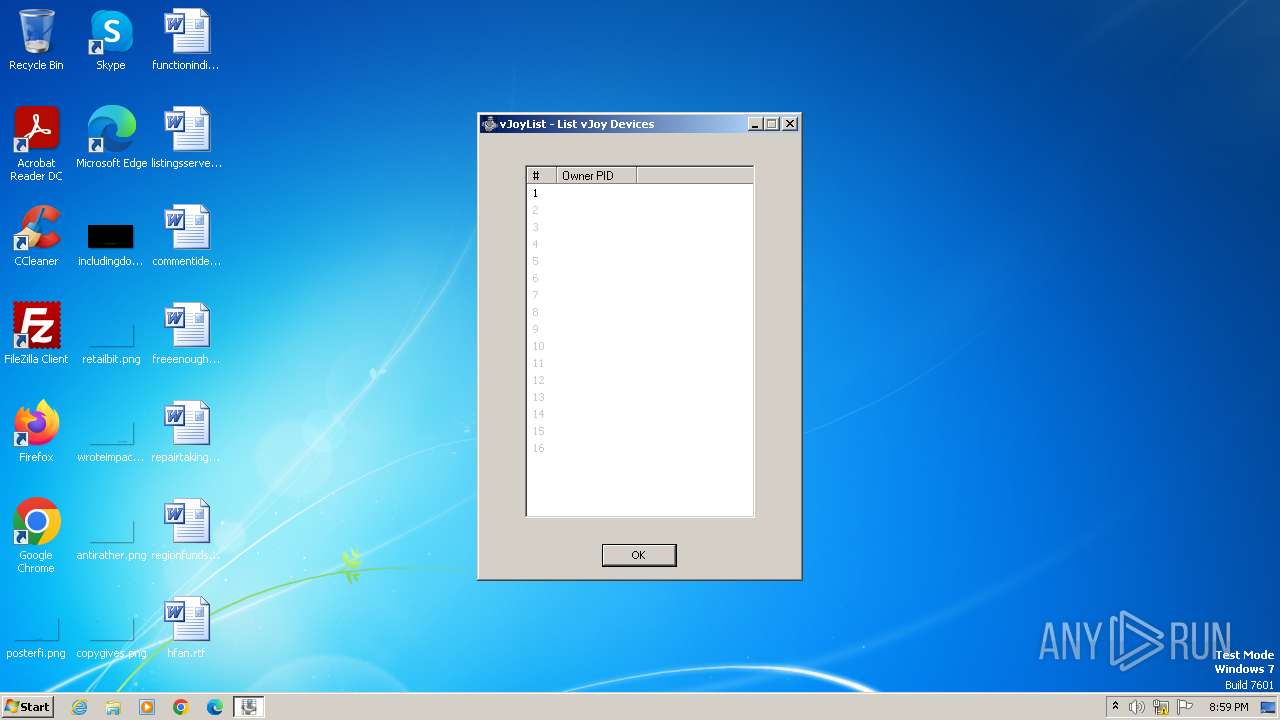Image resolution: width=1280 pixels, height=720 pixels.
Task: Select device row 1 in the list
Action: (640, 193)
